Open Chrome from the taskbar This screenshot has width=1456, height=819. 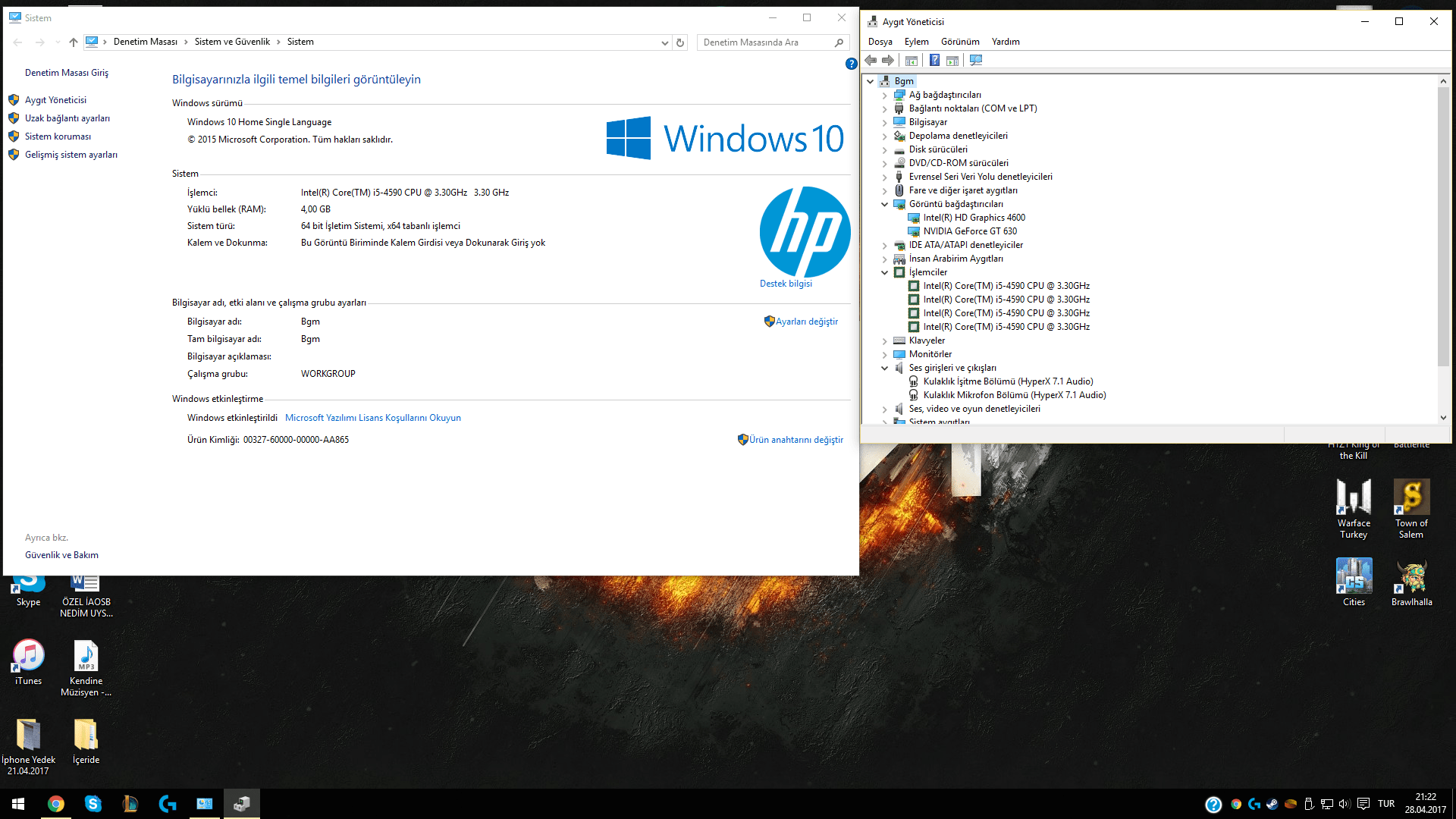tap(56, 804)
